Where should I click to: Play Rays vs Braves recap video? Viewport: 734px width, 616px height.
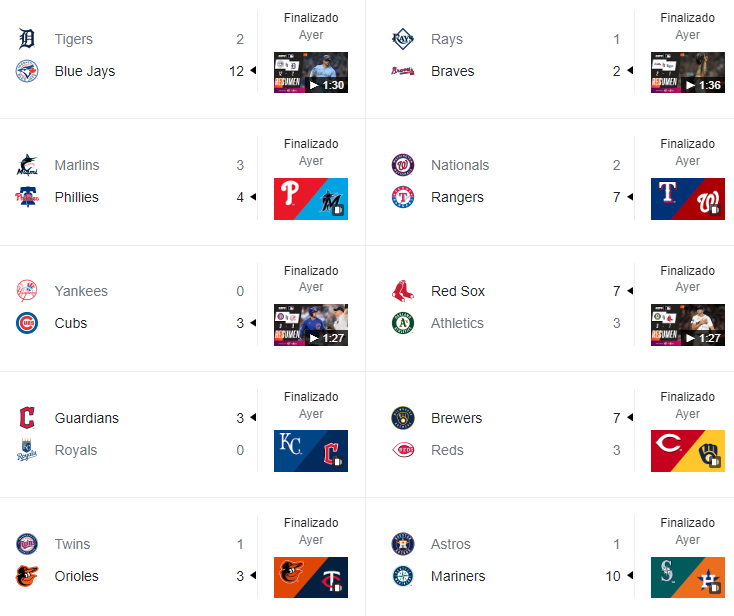click(687, 72)
